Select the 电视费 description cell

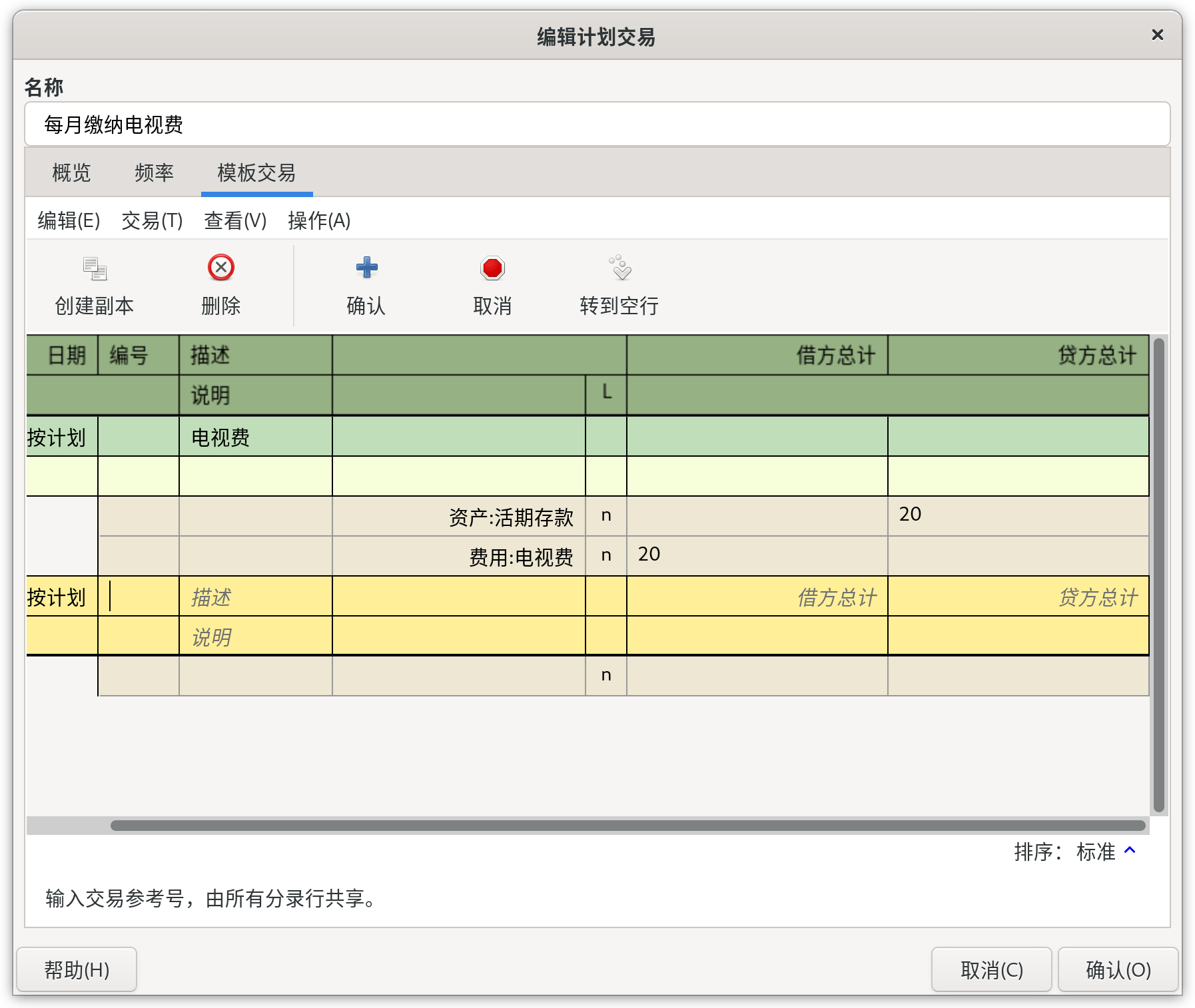pyautogui.click(x=256, y=437)
